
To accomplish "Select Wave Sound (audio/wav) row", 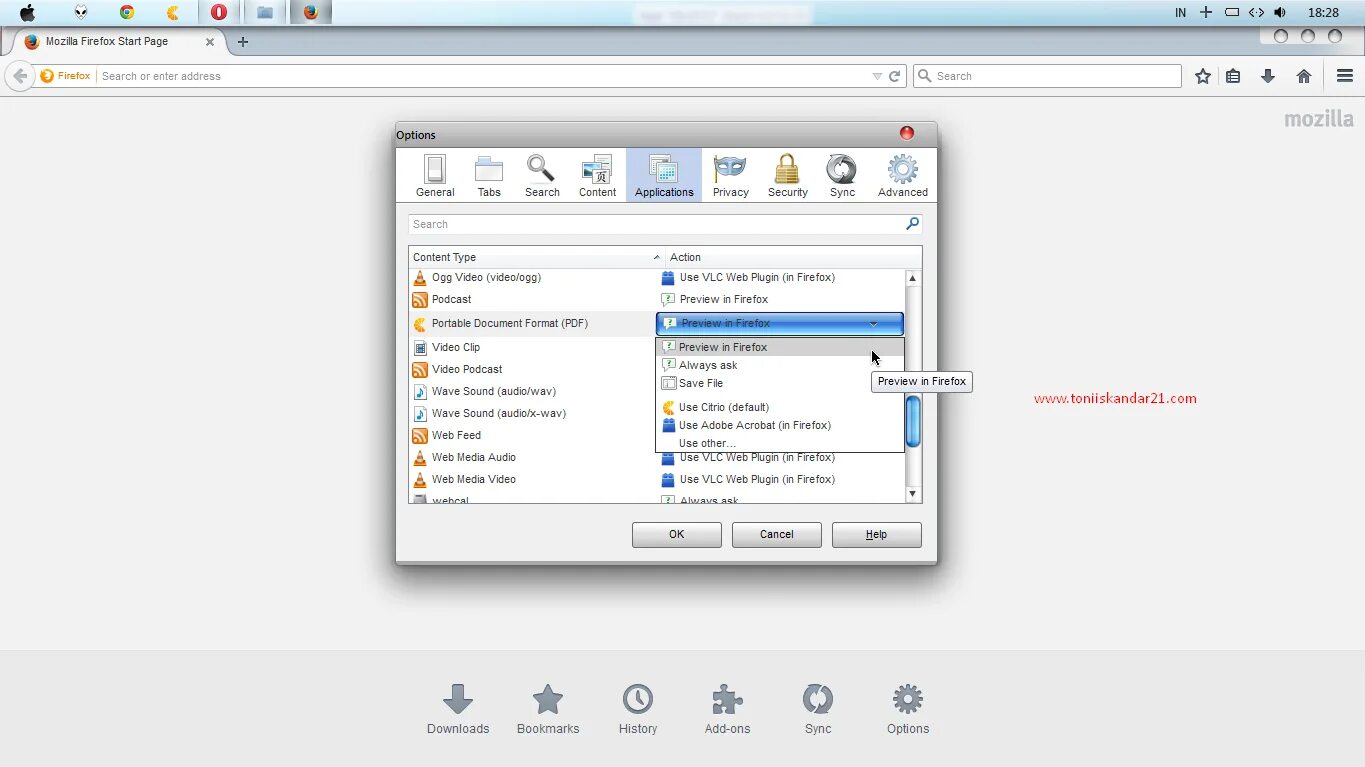I will [533, 391].
